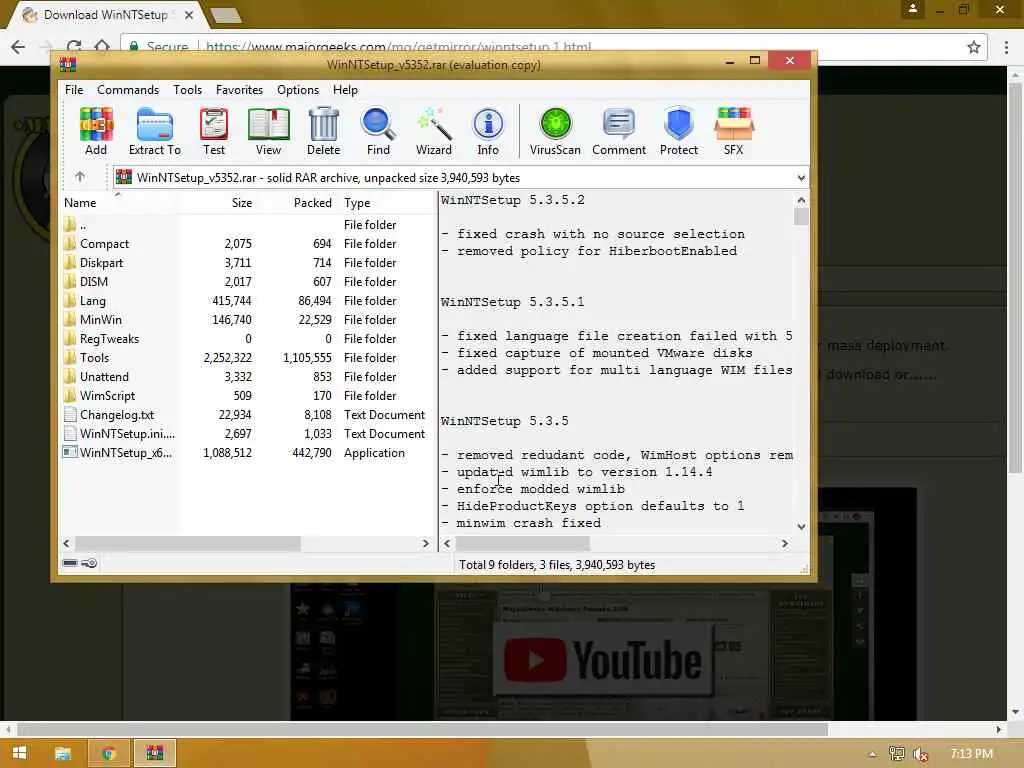
Task: Click the taskbar volume icon
Action: click(921, 754)
